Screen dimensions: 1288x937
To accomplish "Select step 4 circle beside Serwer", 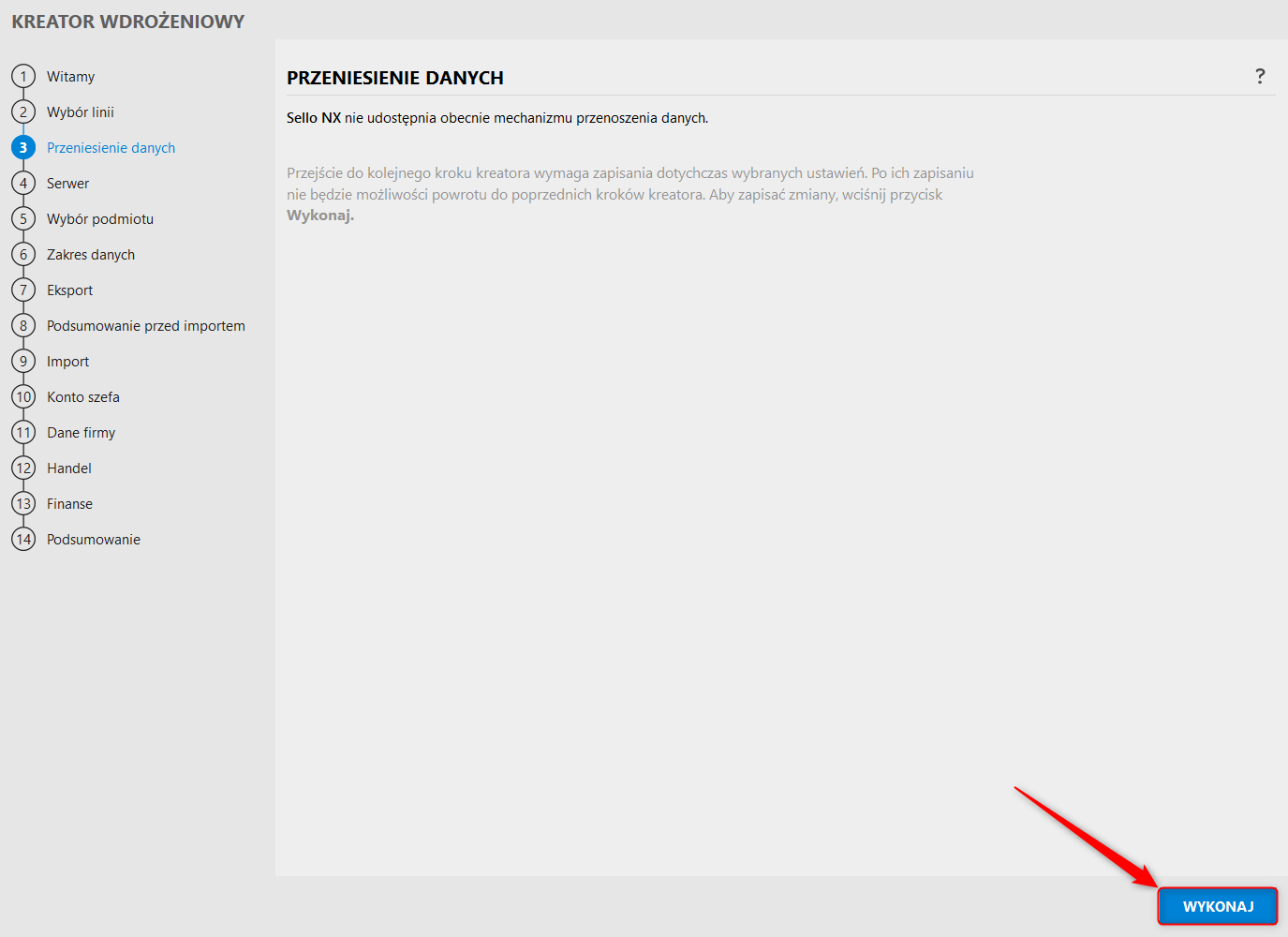I will point(23,183).
